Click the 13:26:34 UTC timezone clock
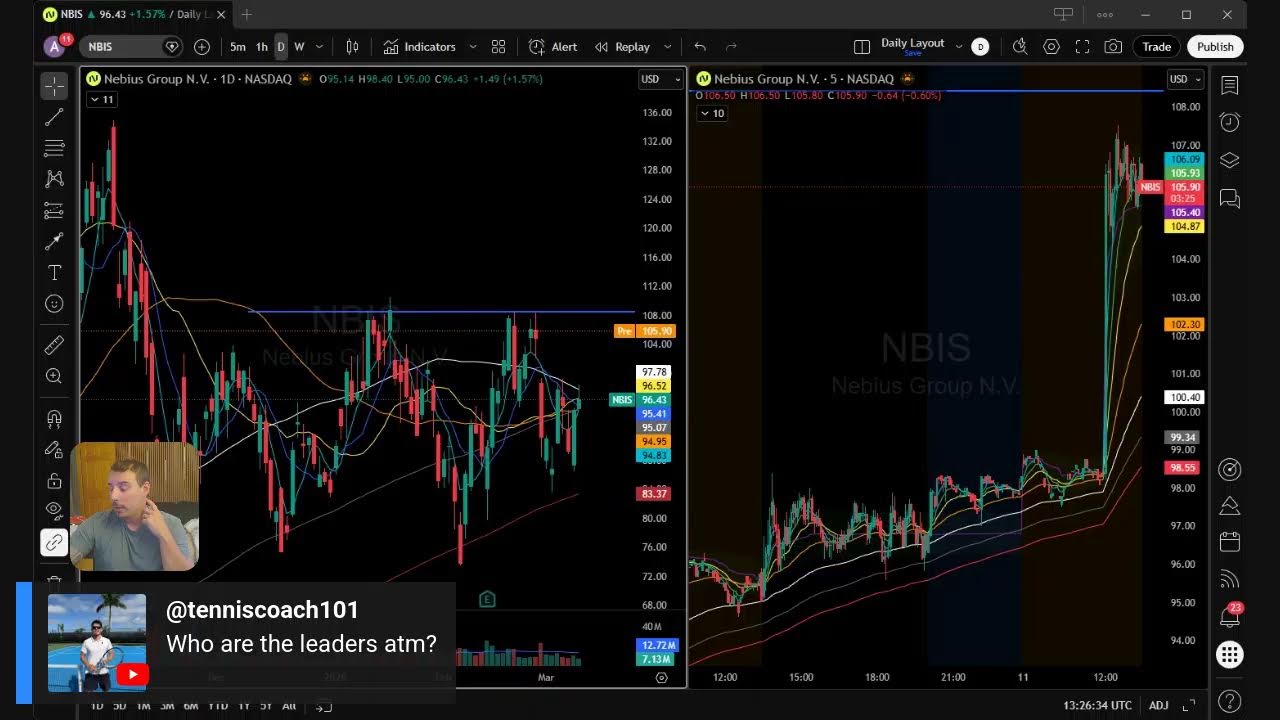The image size is (1280, 720). click(1097, 705)
